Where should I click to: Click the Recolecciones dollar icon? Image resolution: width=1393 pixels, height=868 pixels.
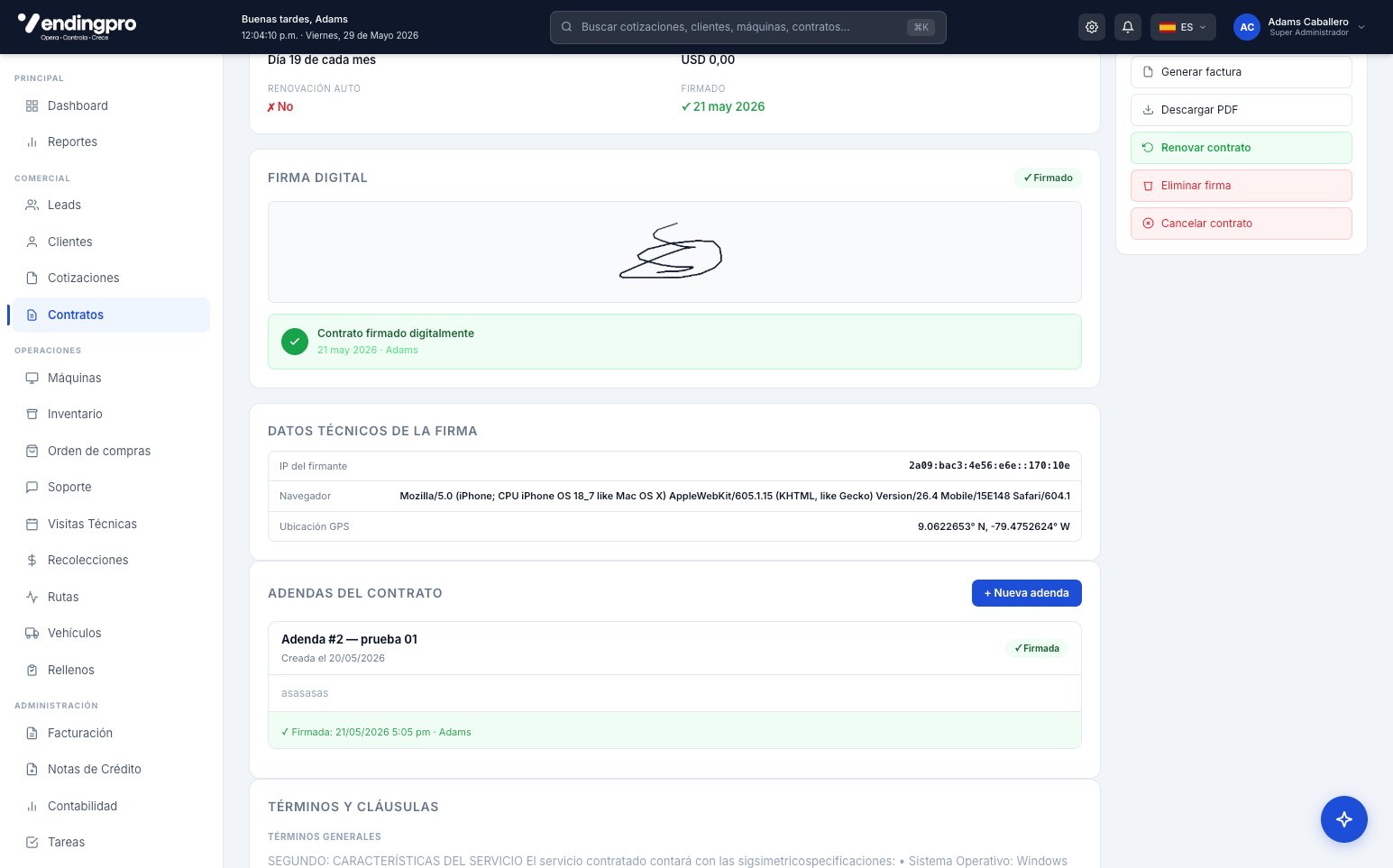click(x=32, y=561)
